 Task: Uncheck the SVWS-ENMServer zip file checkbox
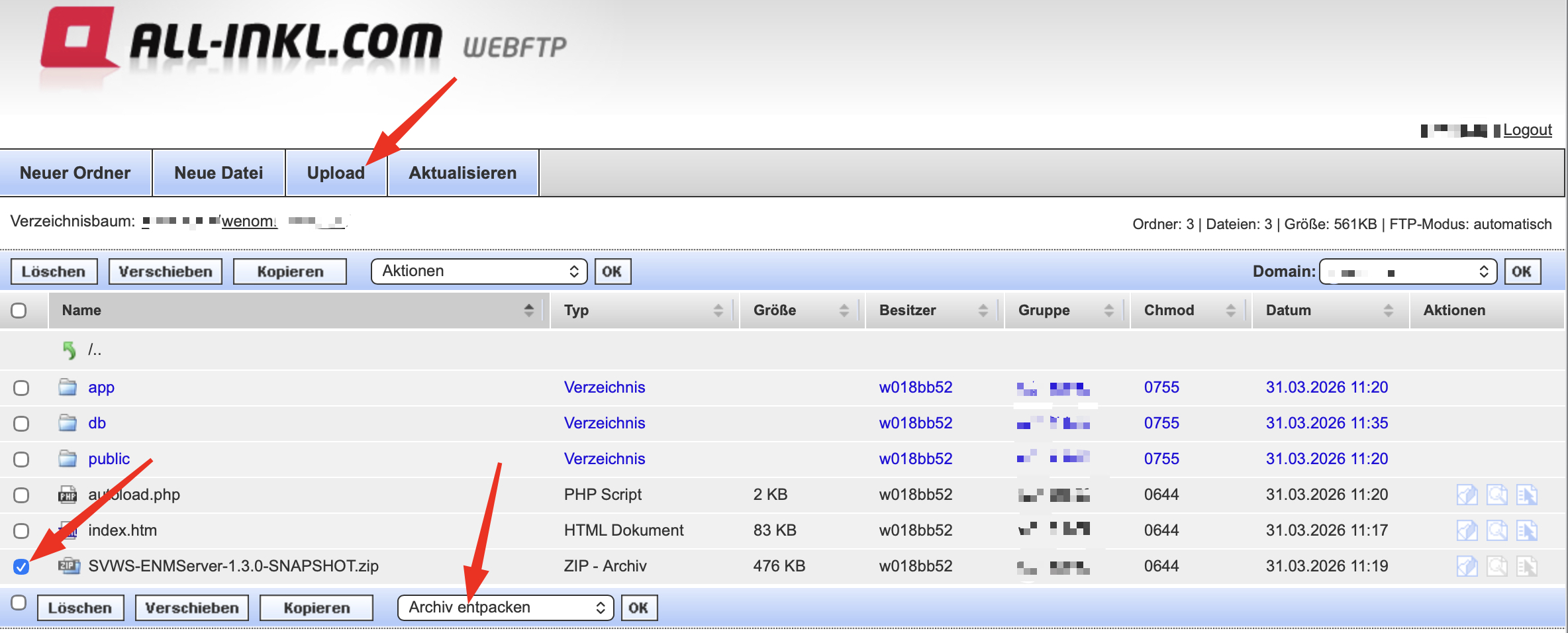pos(21,567)
